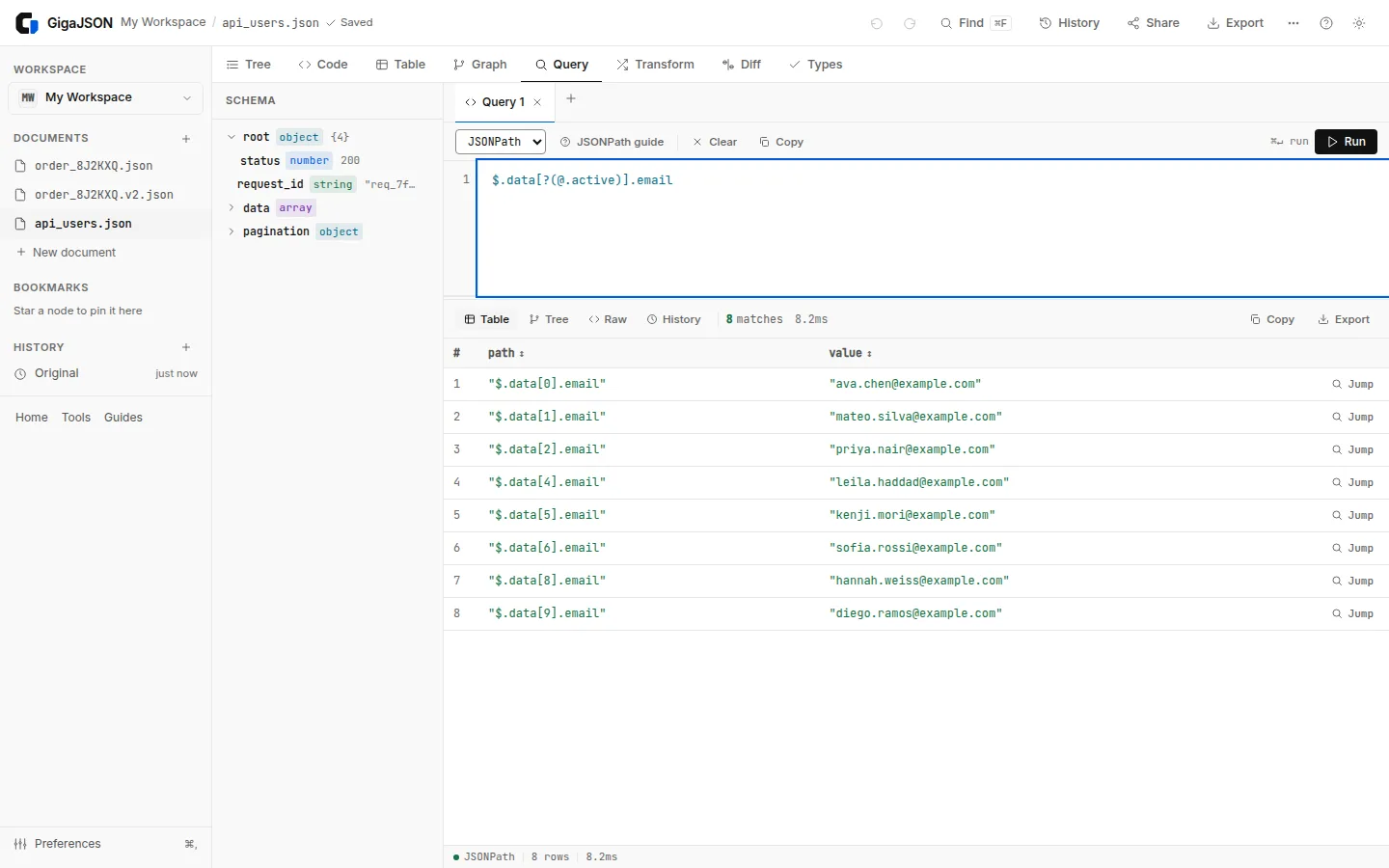This screenshot has height=868, width=1389.
Task: Copy the query text
Action: [x=781, y=142]
